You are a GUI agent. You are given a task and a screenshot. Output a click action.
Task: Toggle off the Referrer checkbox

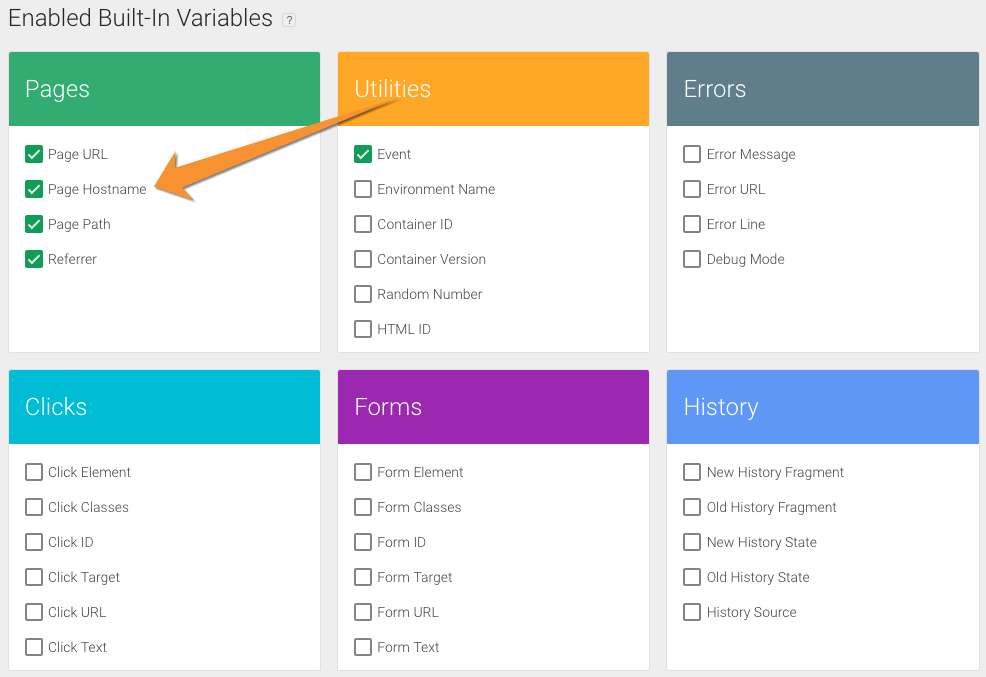pos(34,259)
